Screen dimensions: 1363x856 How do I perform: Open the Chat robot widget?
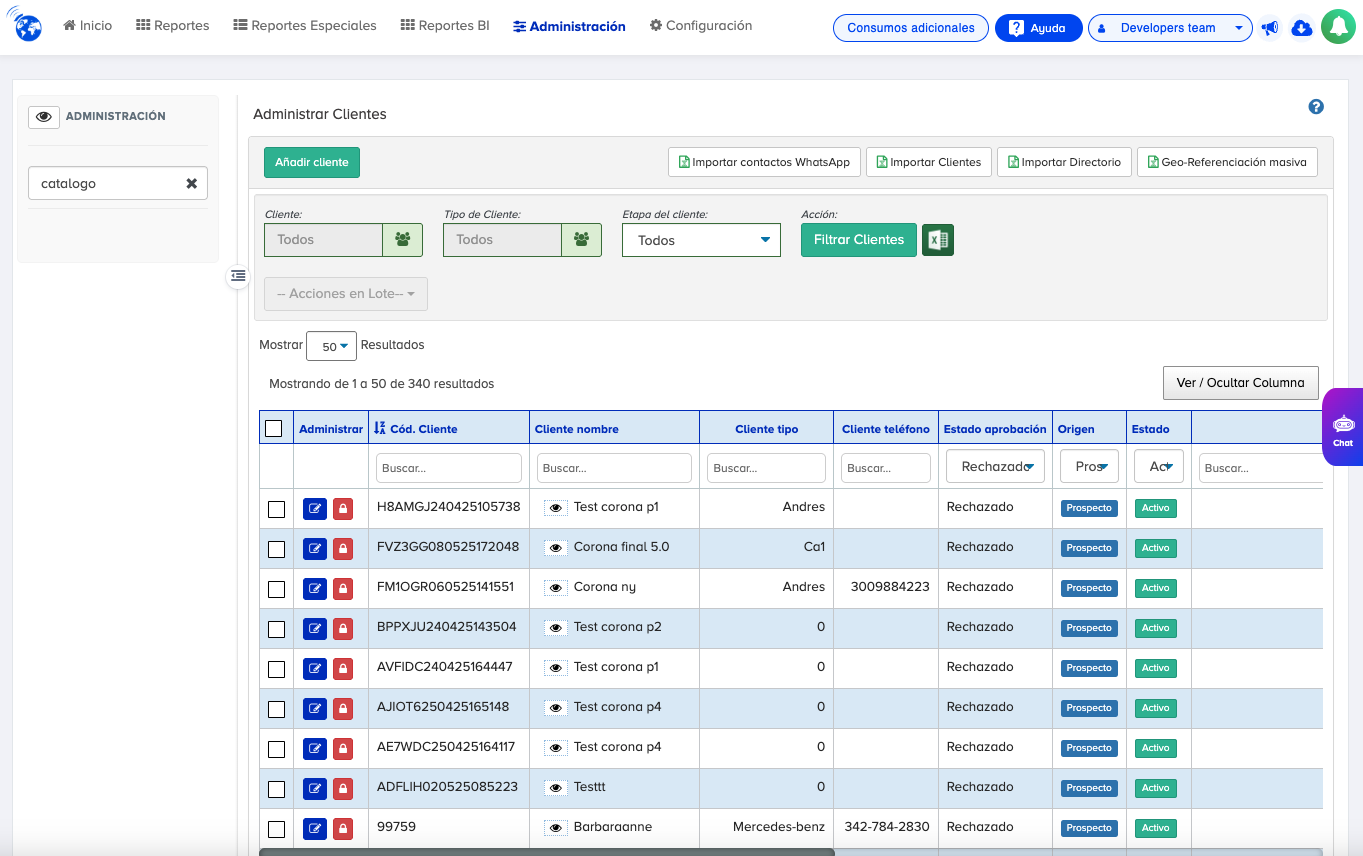click(1342, 428)
